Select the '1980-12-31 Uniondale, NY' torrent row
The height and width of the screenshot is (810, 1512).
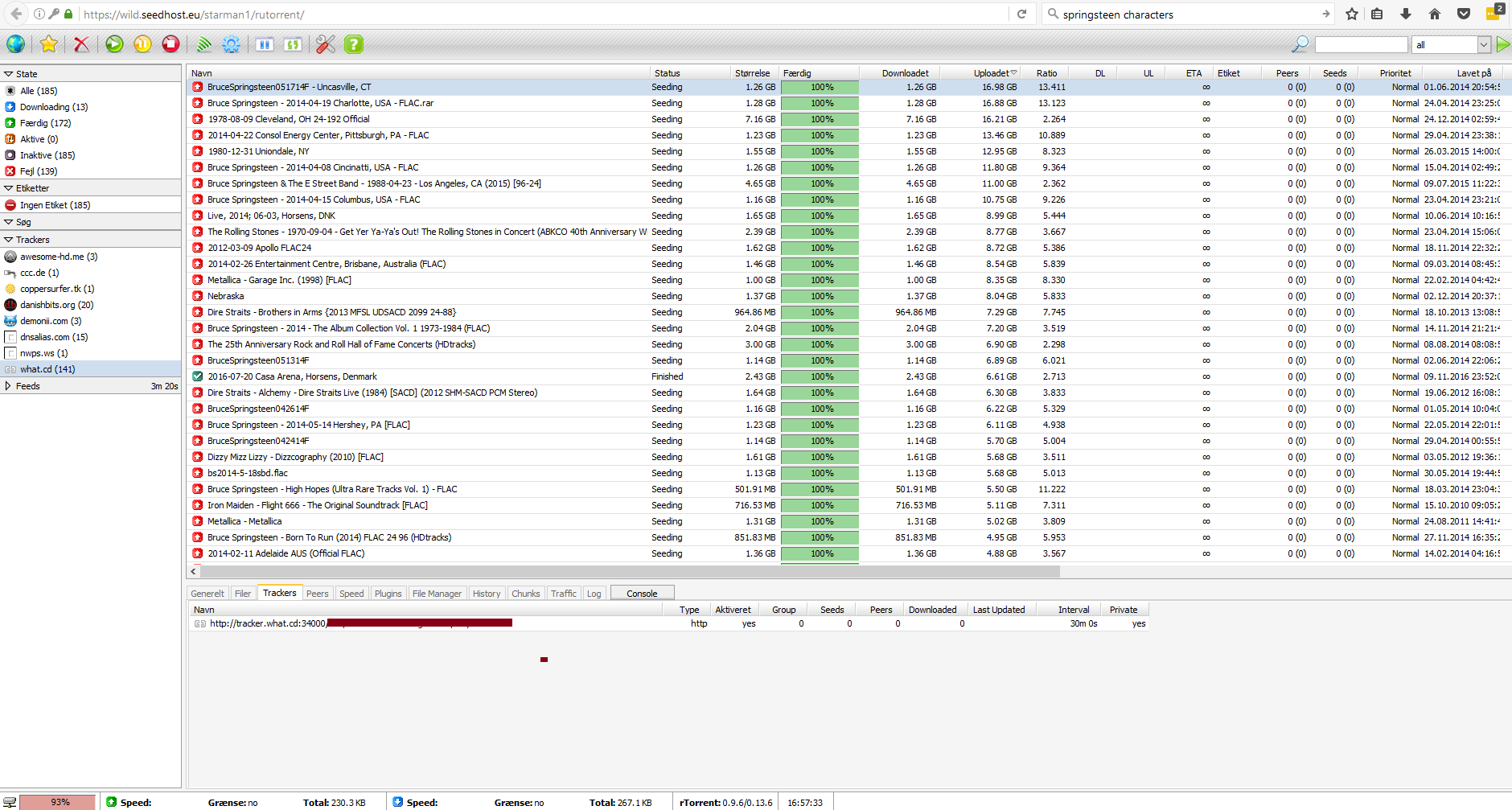click(x=844, y=151)
